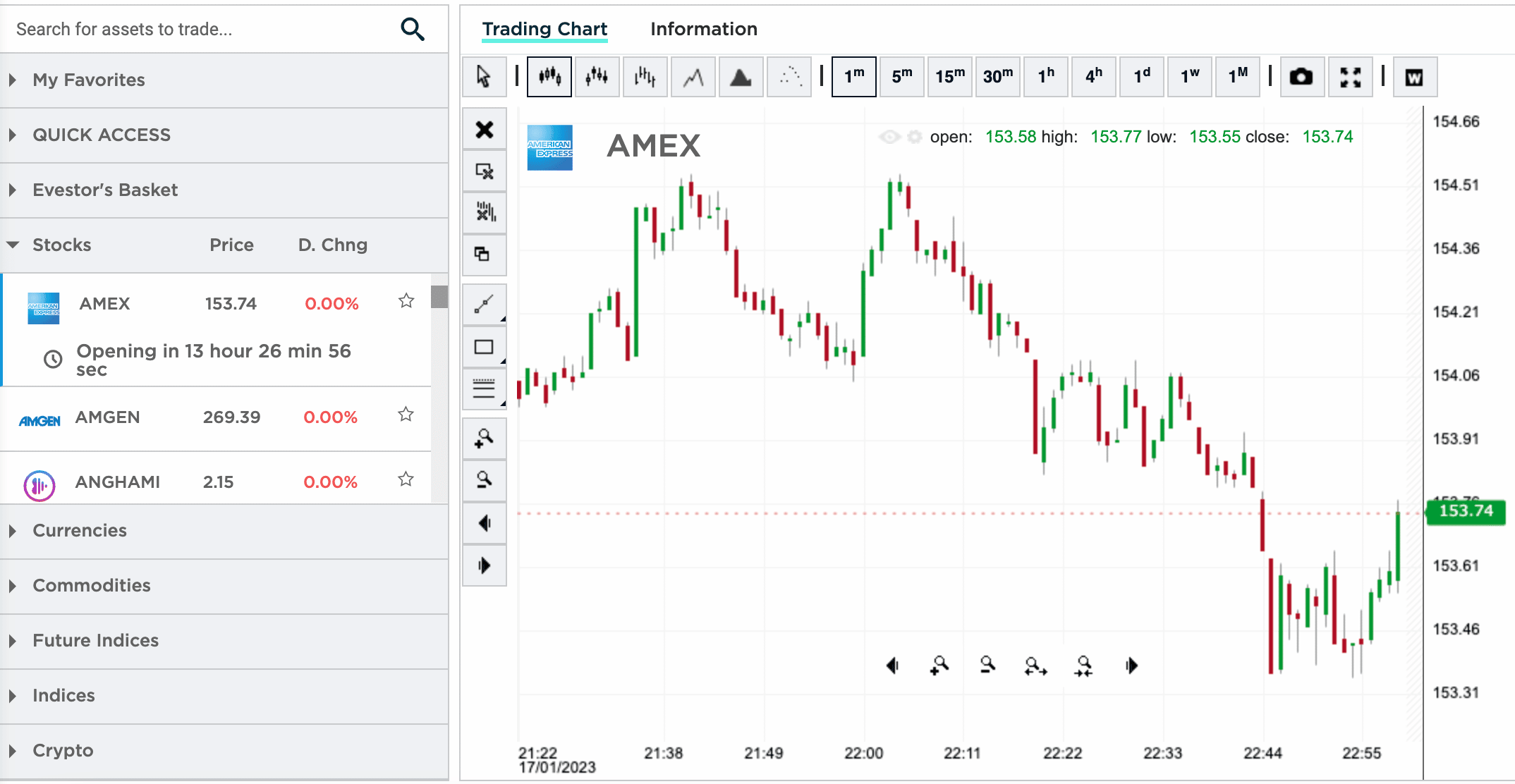Screen dimensions: 1515x784
Task: Select area mountain chart type
Action: click(741, 76)
